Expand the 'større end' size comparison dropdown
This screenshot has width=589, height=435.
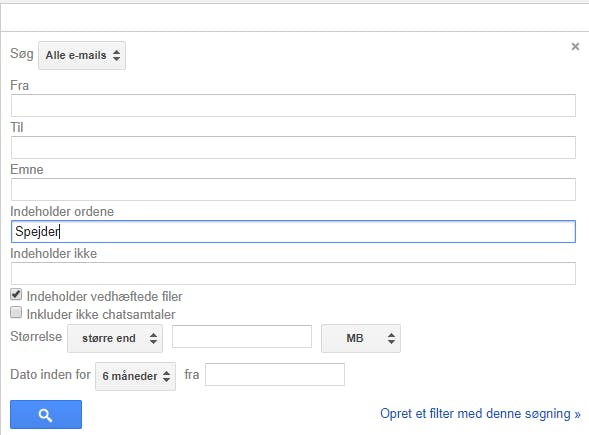pos(115,338)
